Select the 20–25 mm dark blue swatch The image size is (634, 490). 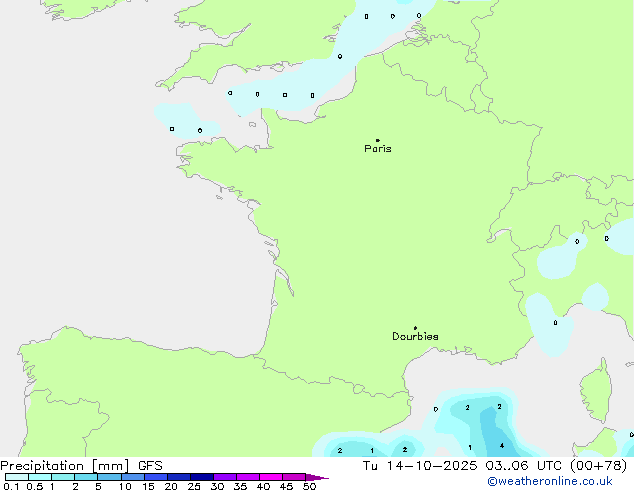[179, 477]
